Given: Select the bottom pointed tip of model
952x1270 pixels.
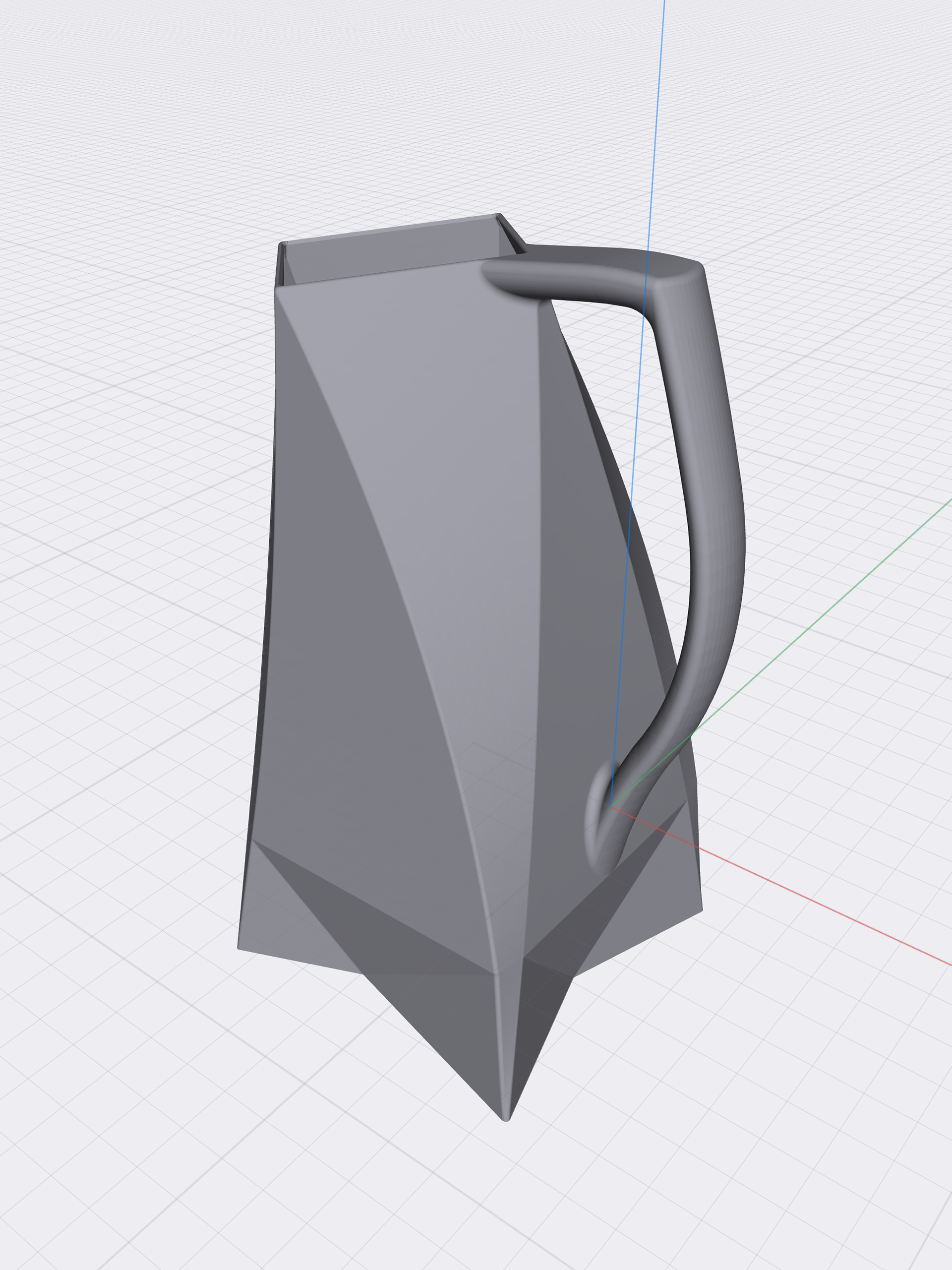Looking at the screenshot, I should point(506,1114).
